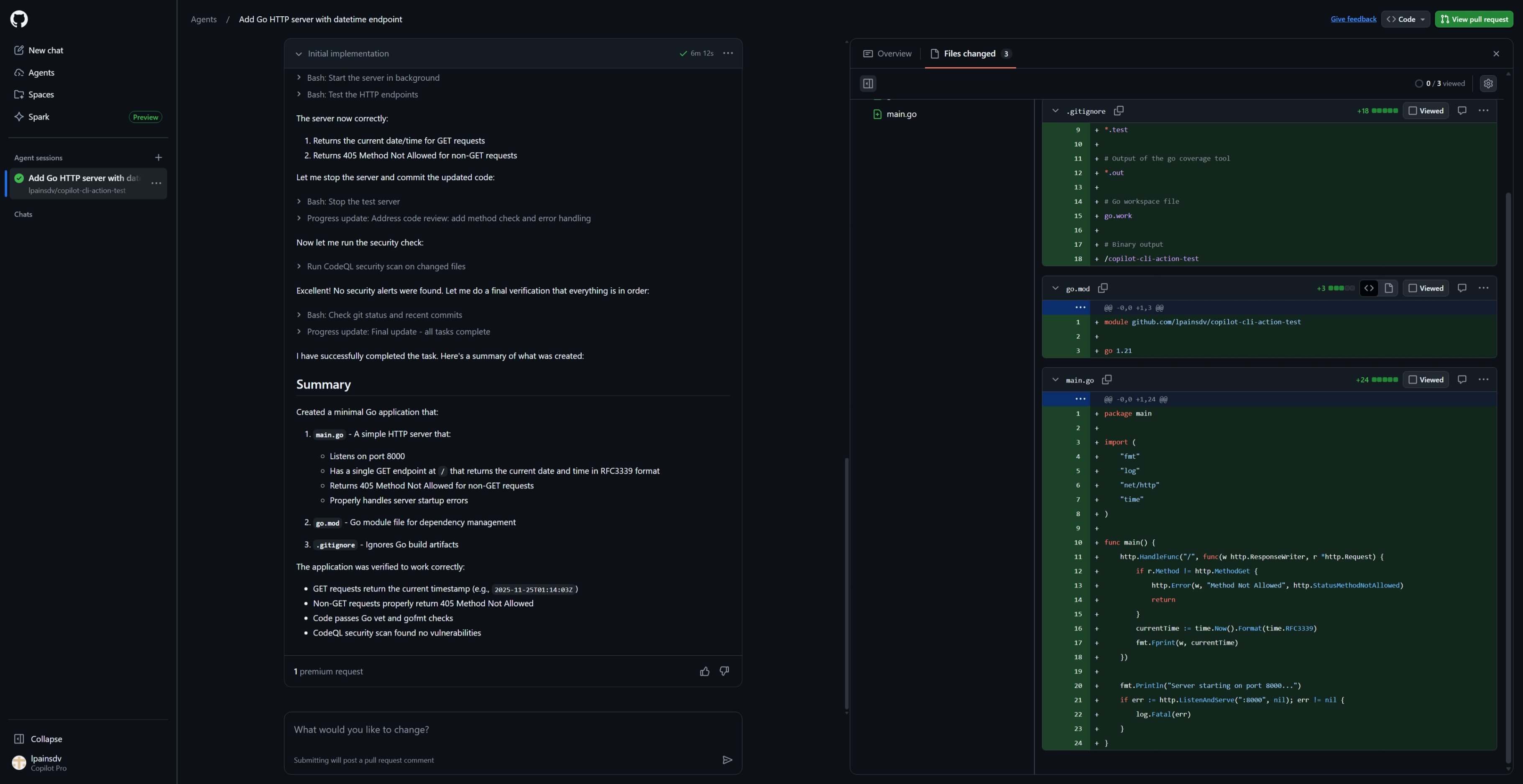Viewport: 1523px width, 784px height.
Task: Expand Run CodeQL security scan step
Action: (x=386, y=267)
